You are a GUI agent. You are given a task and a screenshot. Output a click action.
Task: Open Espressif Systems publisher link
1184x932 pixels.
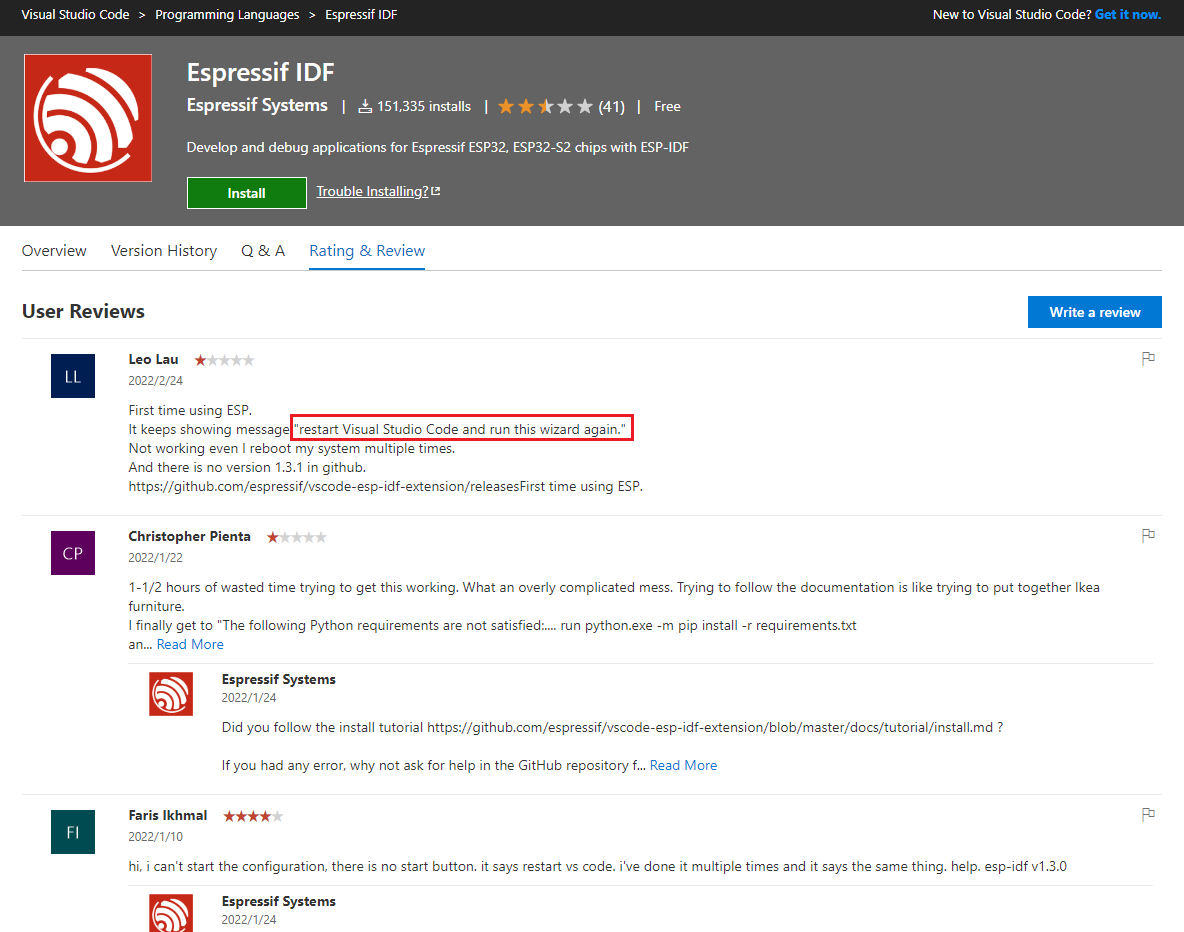pos(257,105)
